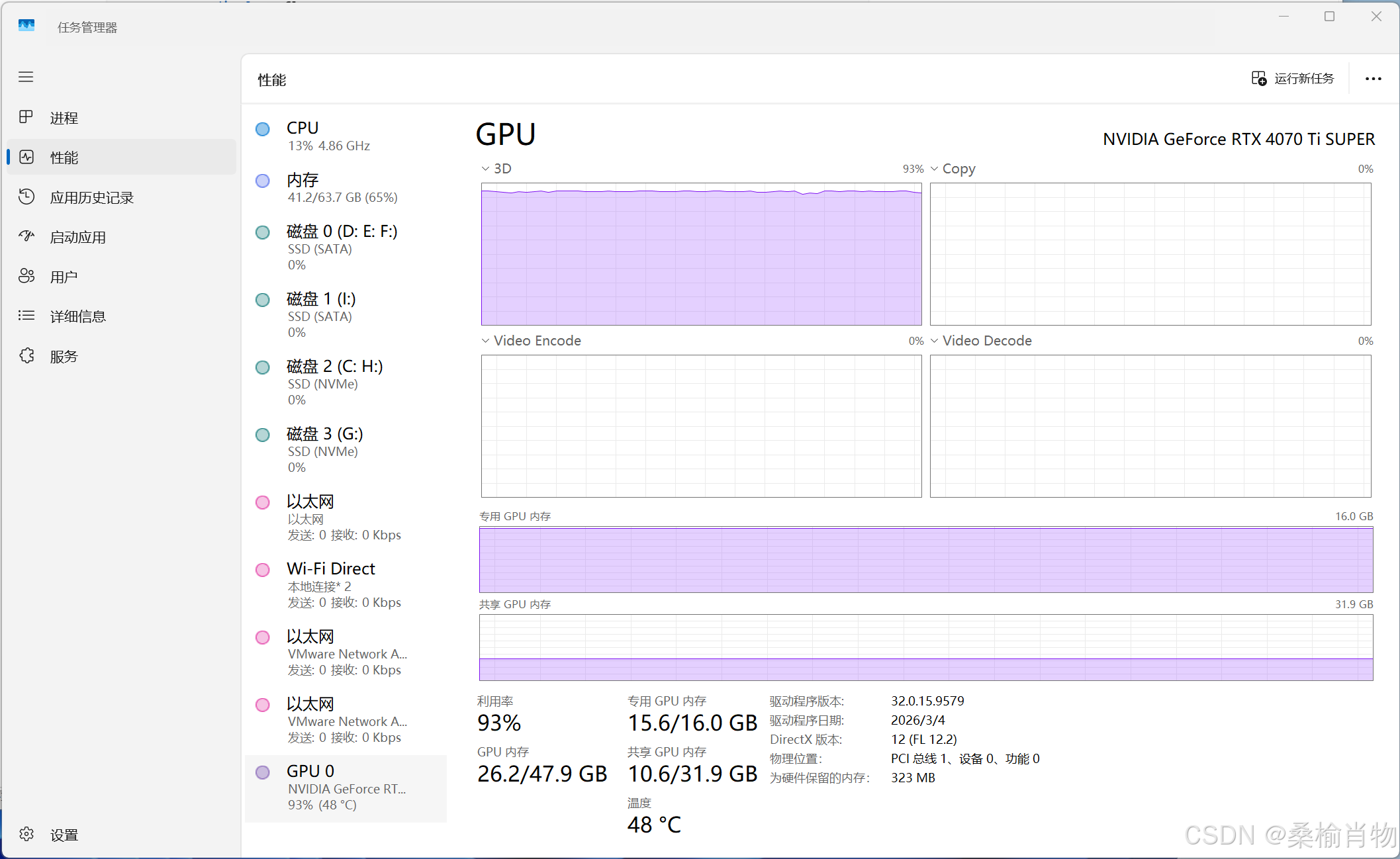The width and height of the screenshot is (1400, 859).
Task: Click the GPU 0 purple circle indicator
Action: point(263,772)
